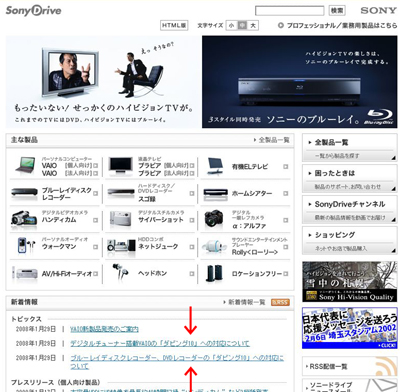Open Blu-ray recorder ダビング10 news link
The height and width of the screenshot is (392, 400).
point(177,362)
